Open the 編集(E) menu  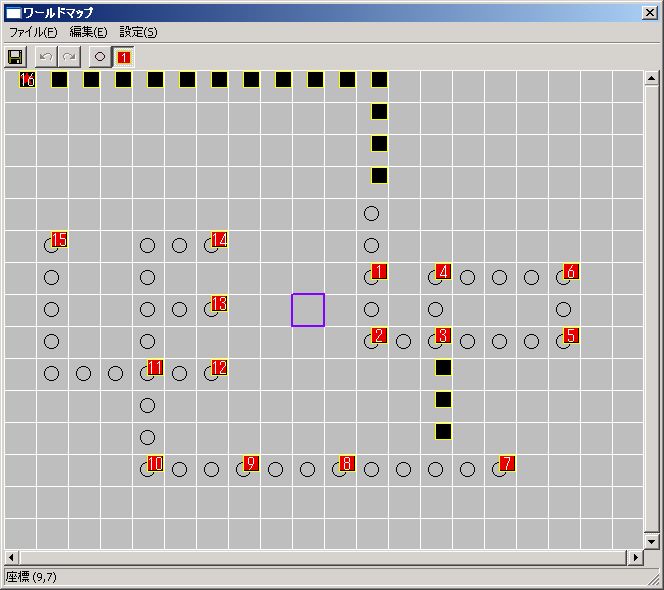pyautogui.click(x=88, y=32)
